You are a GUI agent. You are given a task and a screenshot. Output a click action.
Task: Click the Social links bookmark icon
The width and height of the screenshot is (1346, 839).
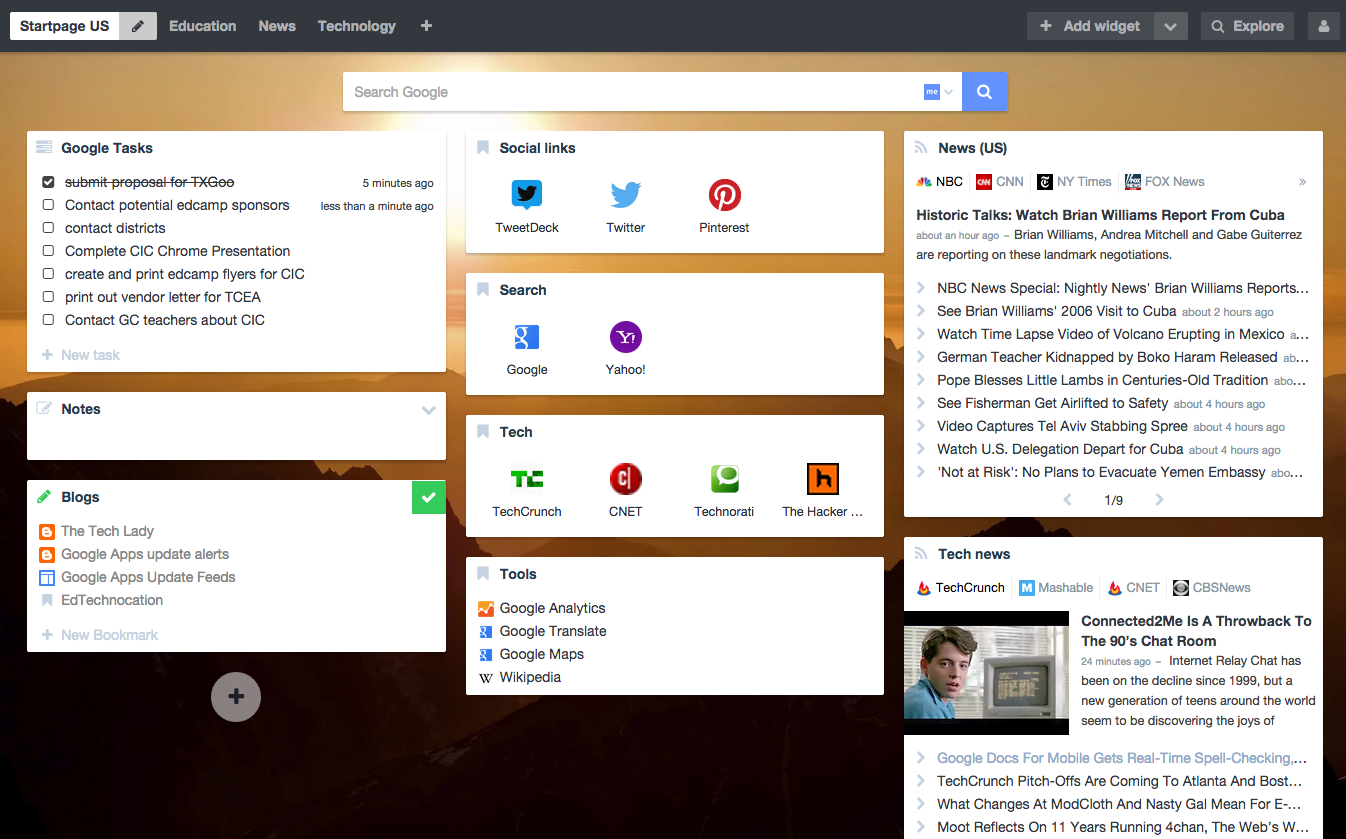[x=483, y=148]
